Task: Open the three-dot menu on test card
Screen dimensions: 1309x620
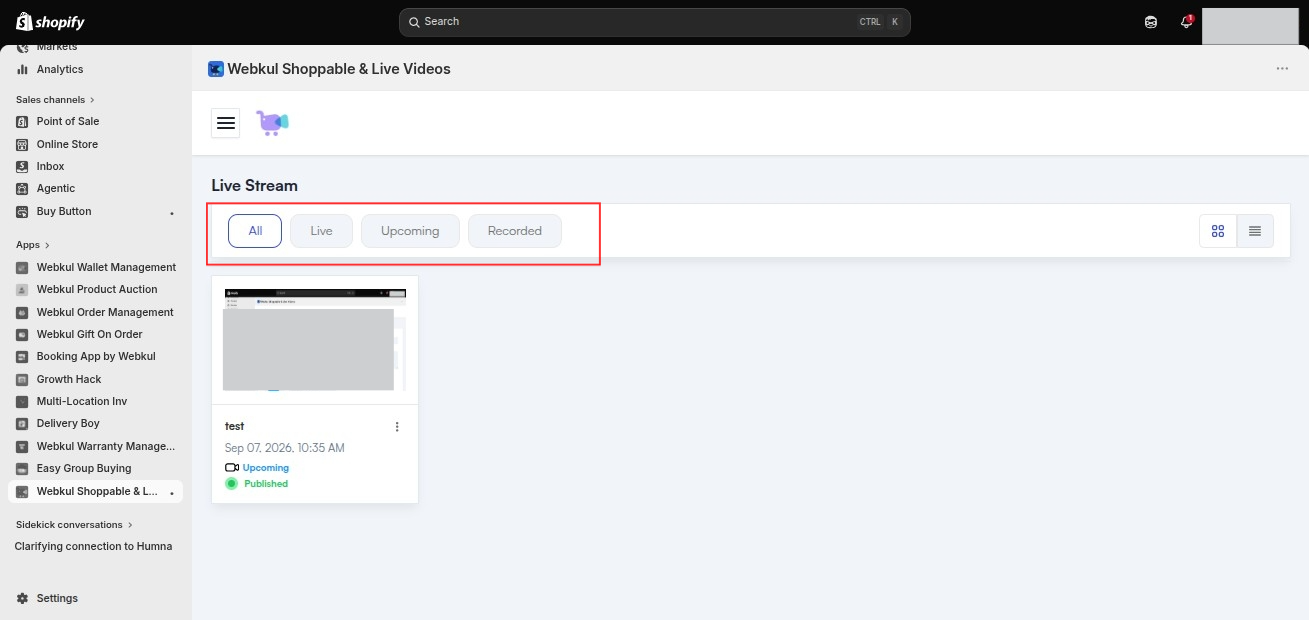Action: pyautogui.click(x=397, y=427)
